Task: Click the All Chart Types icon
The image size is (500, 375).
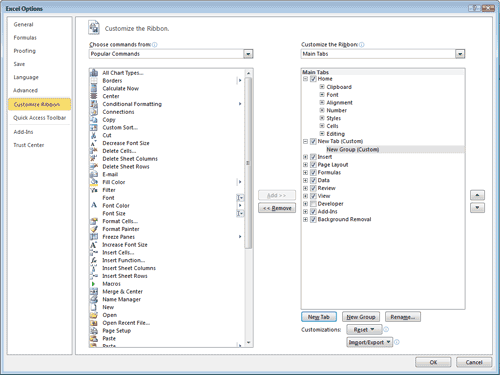Action: [x=94, y=73]
